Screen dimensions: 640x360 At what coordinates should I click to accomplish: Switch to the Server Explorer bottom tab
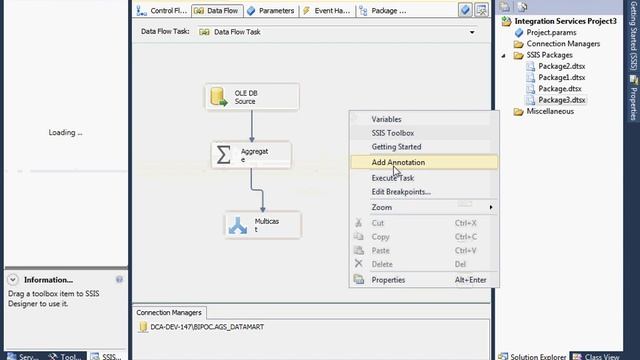coord(23,356)
